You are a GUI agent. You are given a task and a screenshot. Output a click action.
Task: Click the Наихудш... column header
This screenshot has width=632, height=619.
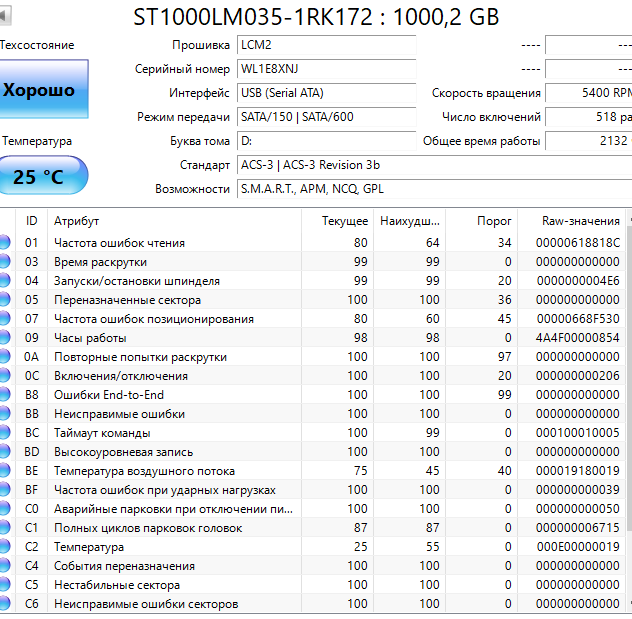[410, 221]
